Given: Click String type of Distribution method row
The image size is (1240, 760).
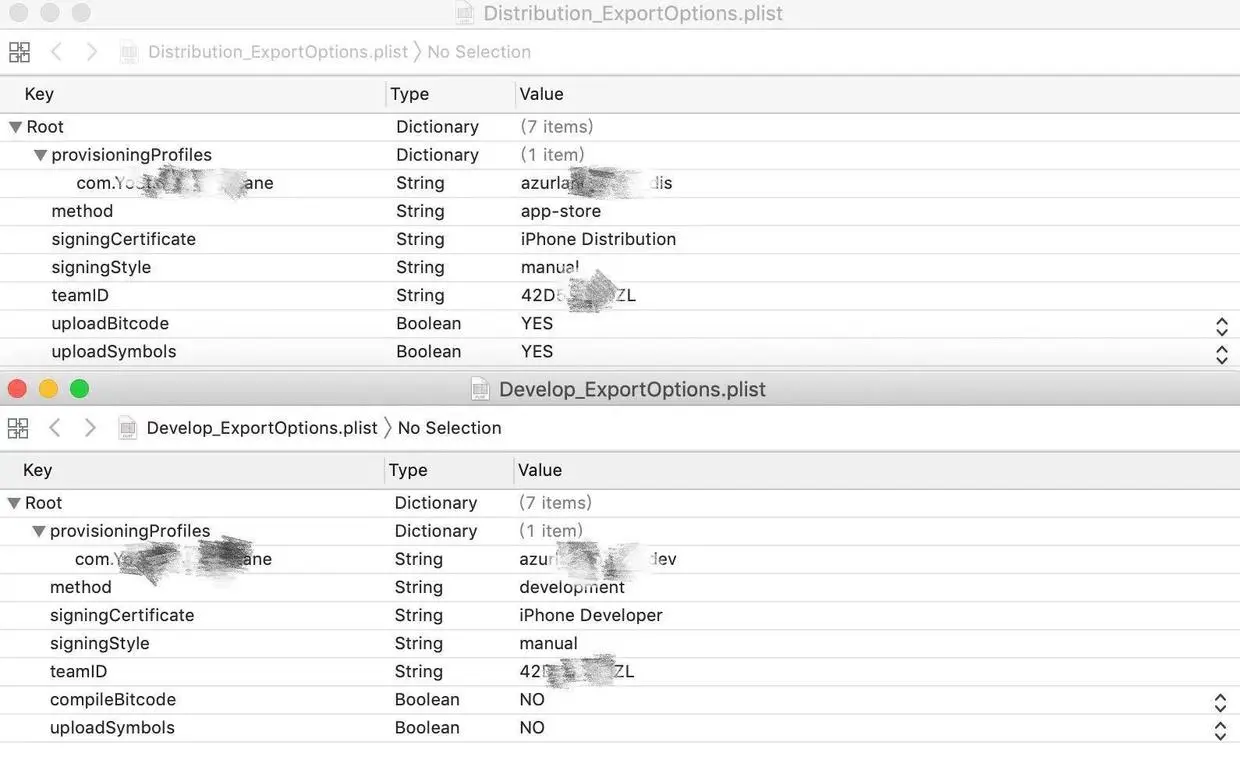Looking at the screenshot, I should [420, 211].
